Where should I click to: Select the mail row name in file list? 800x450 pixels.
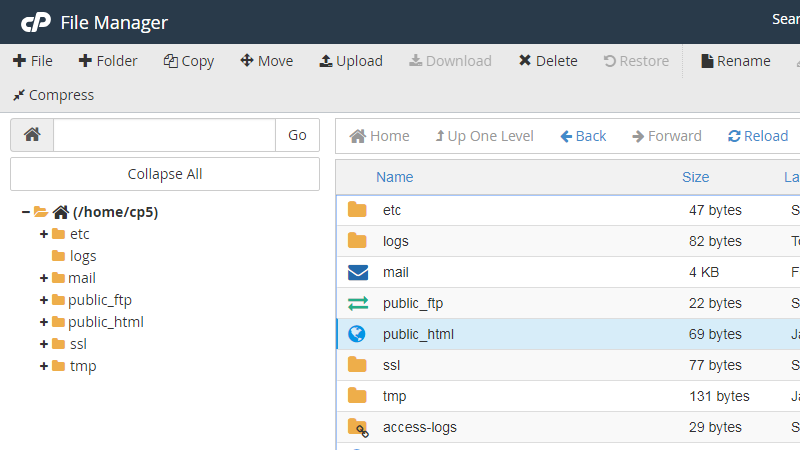[x=396, y=272]
